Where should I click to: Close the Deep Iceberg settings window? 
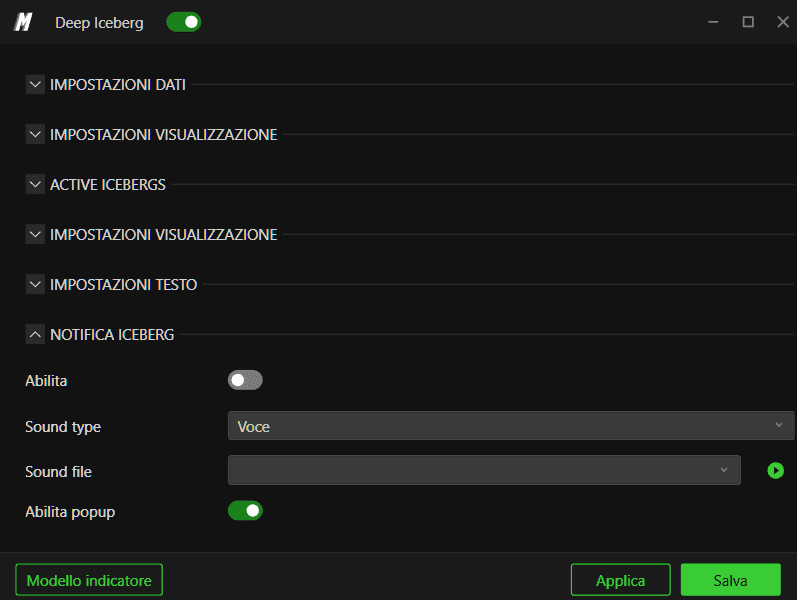[783, 22]
